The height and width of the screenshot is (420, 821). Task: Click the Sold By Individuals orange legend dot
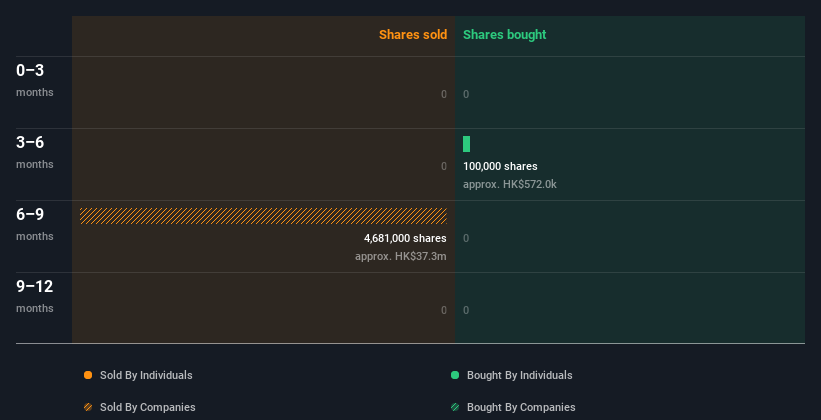(88, 375)
